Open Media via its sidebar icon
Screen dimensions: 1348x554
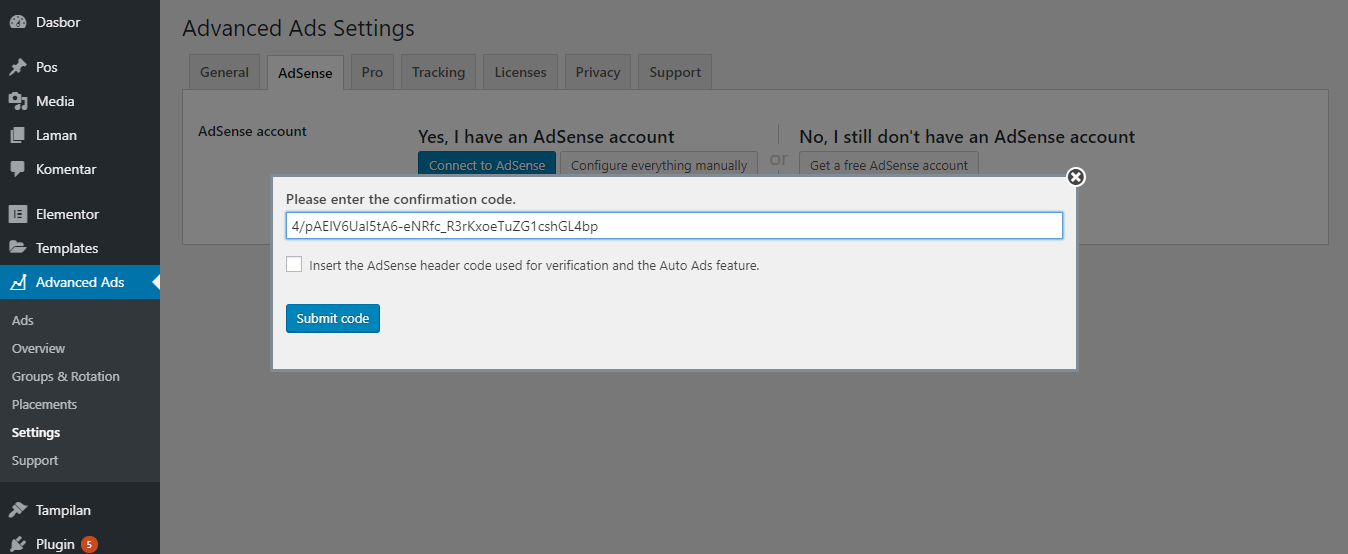pyautogui.click(x=18, y=101)
